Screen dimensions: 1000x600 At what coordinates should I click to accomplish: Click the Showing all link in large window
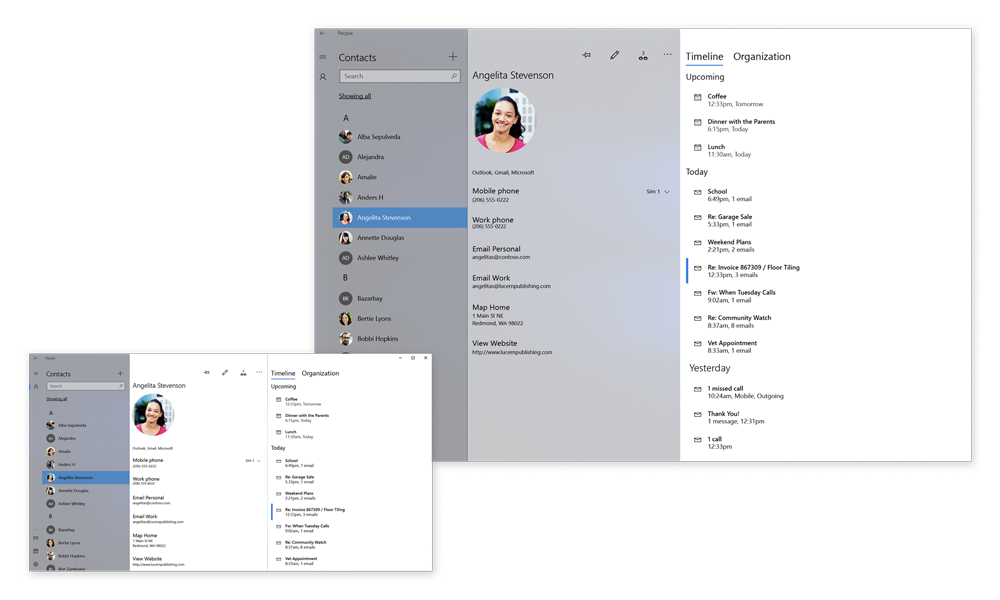(355, 96)
